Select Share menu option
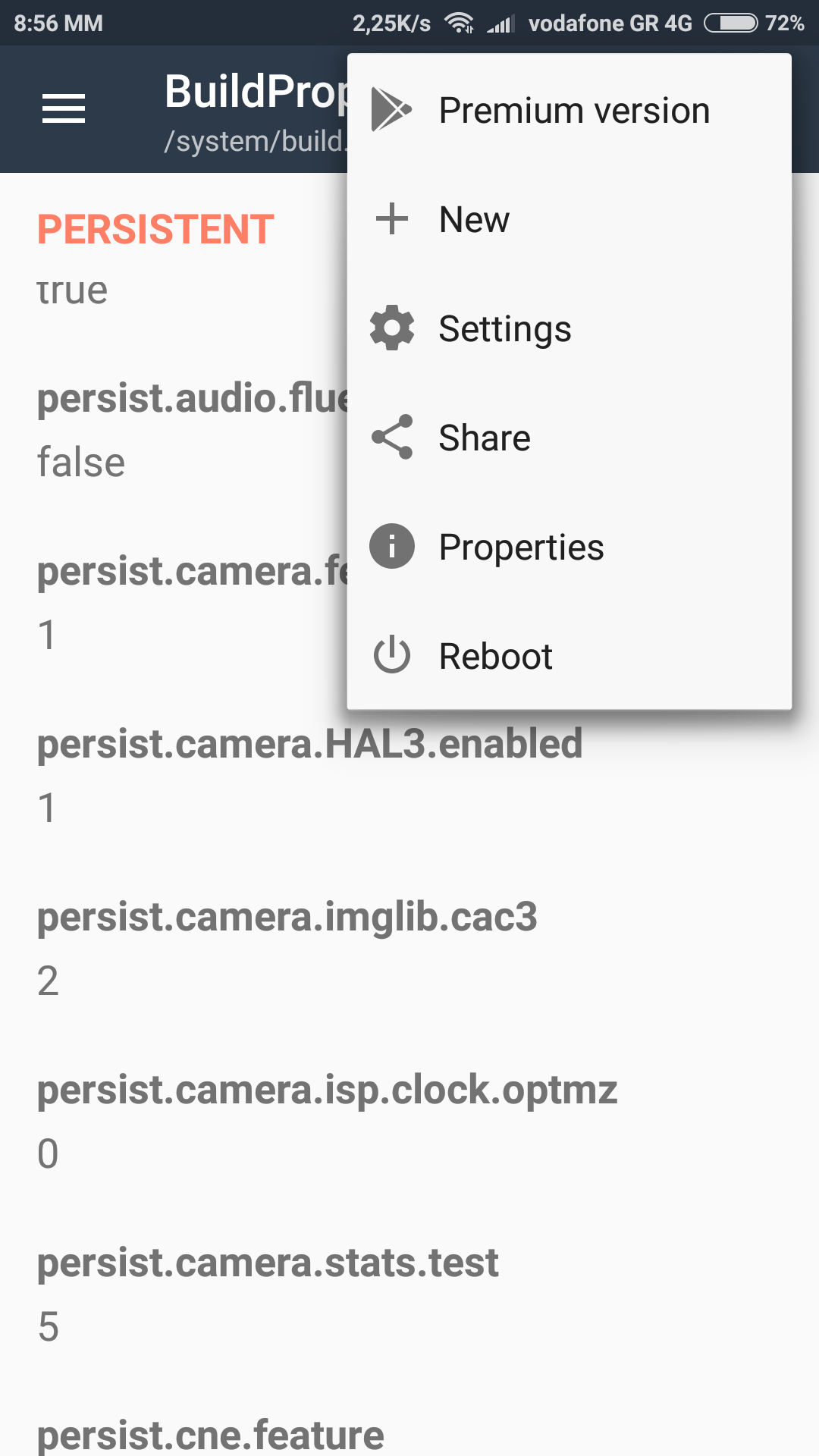 click(x=485, y=438)
